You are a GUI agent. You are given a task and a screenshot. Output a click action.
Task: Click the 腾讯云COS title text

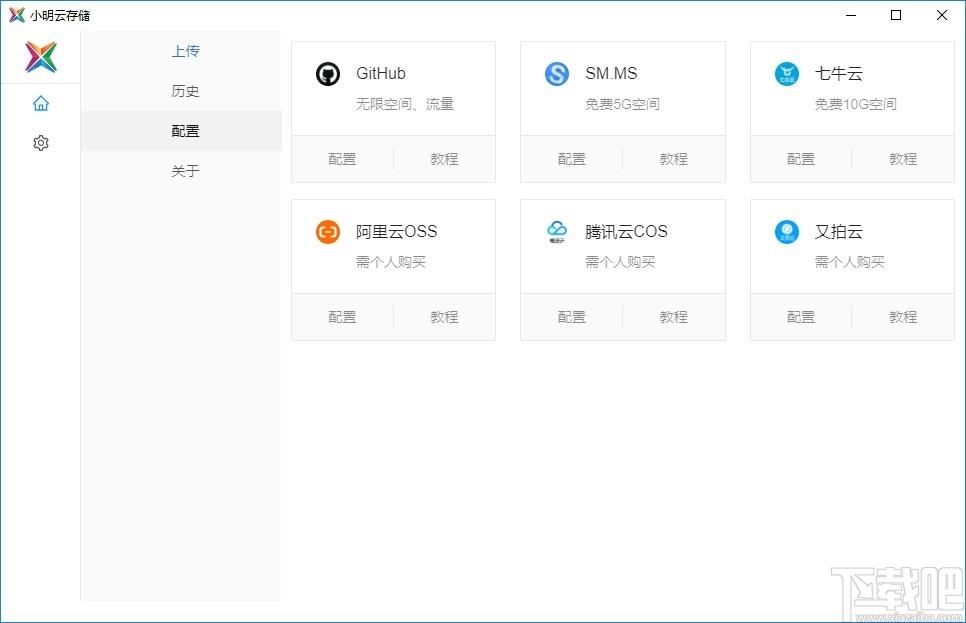pyautogui.click(x=626, y=231)
